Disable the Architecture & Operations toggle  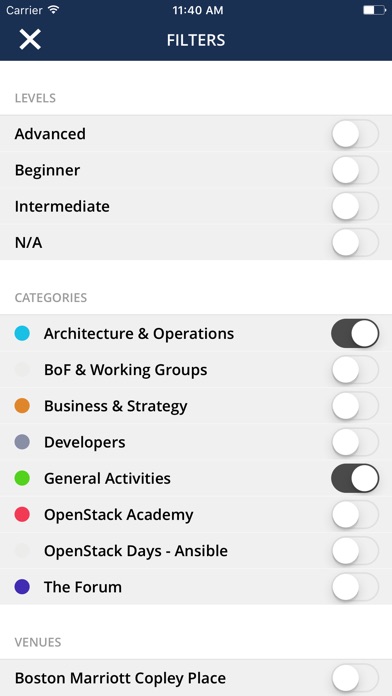355,333
